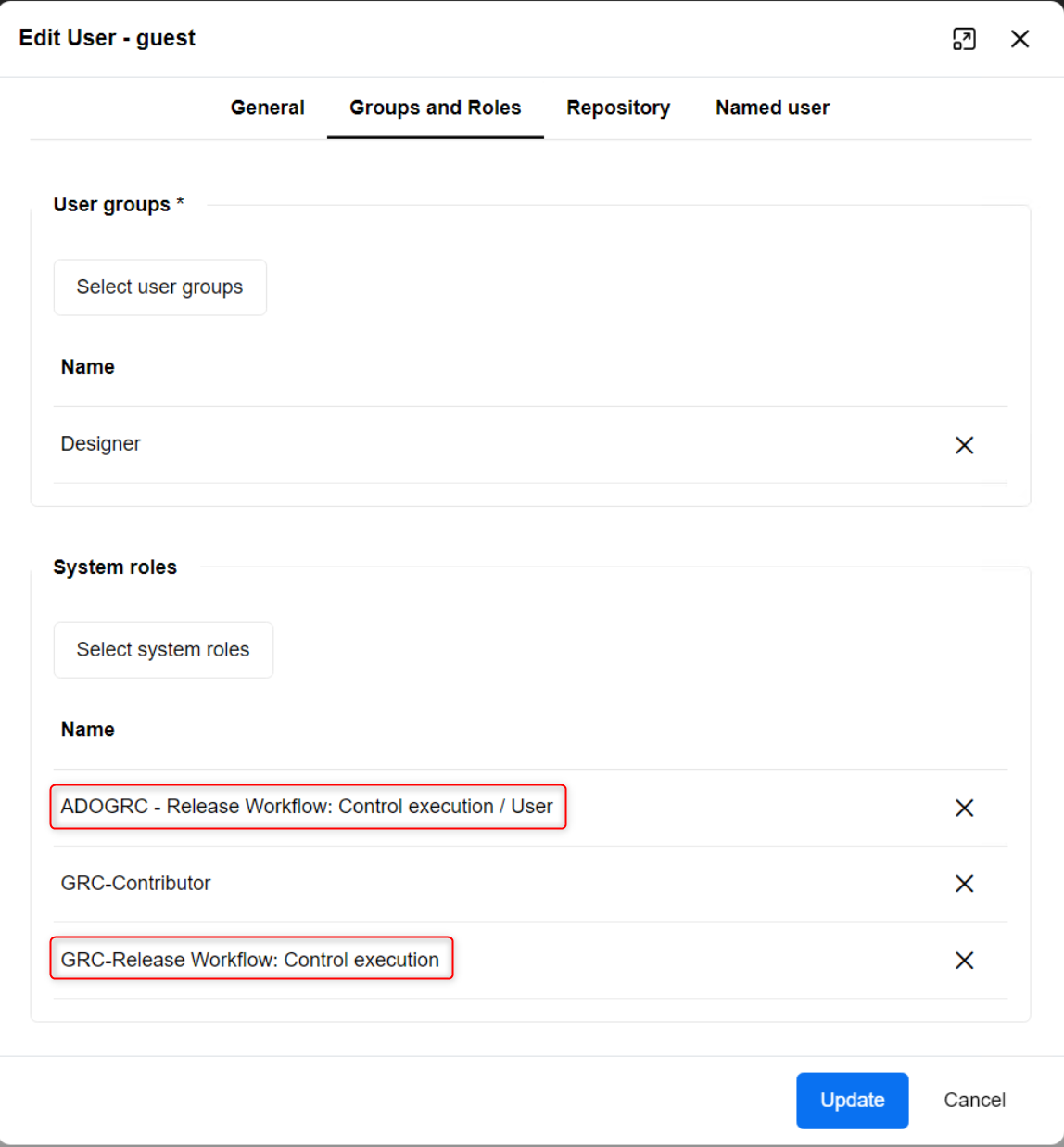This screenshot has width=1064, height=1147.
Task: Open the Select system roles picker
Action: (163, 650)
